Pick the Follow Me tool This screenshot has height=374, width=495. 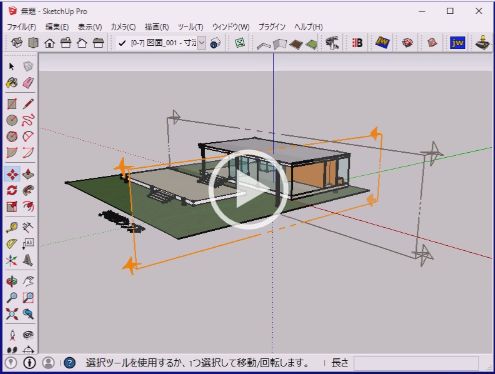tap(28, 190)
